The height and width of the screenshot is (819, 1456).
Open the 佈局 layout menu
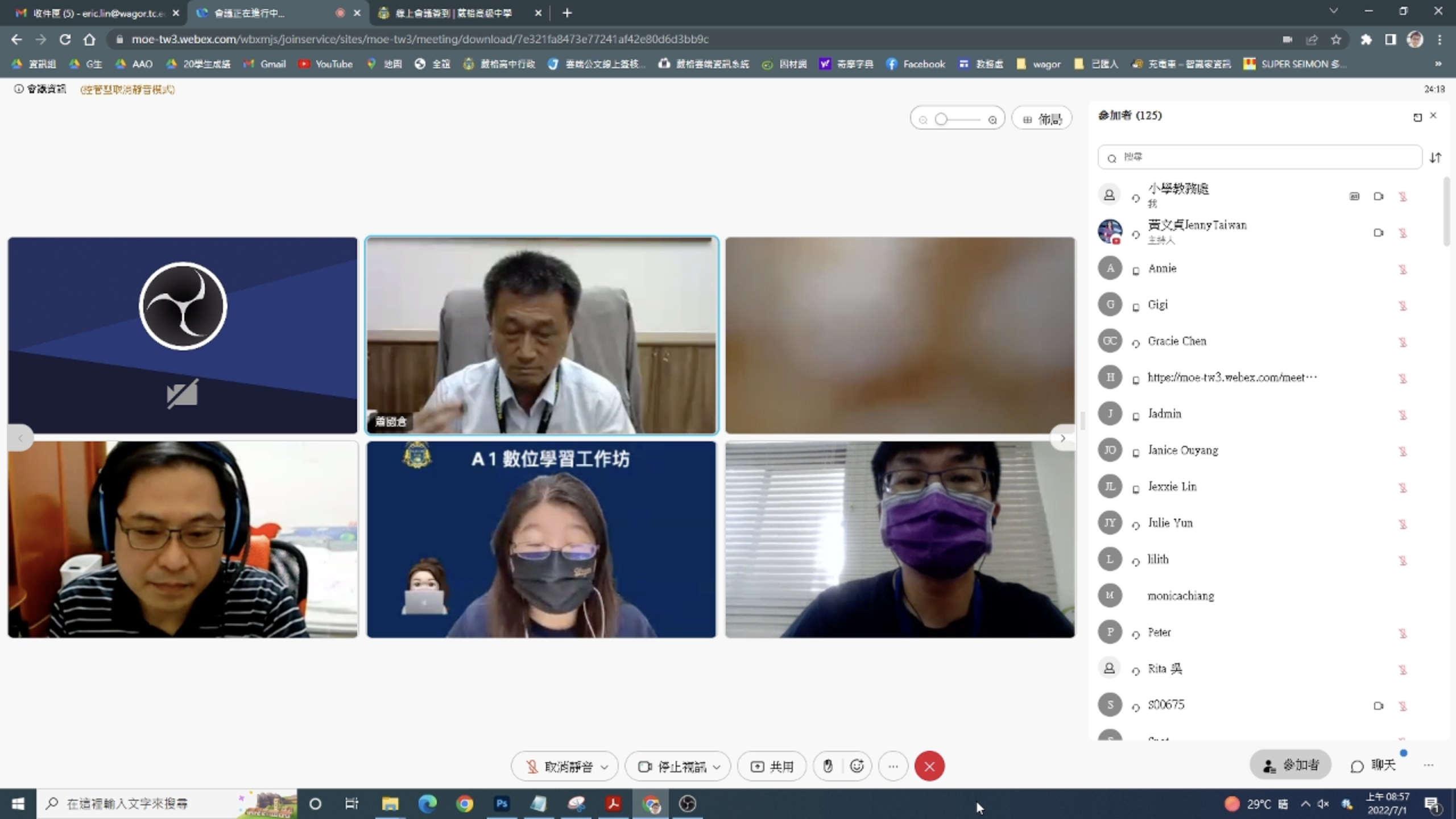click(x=1042, y=119)
